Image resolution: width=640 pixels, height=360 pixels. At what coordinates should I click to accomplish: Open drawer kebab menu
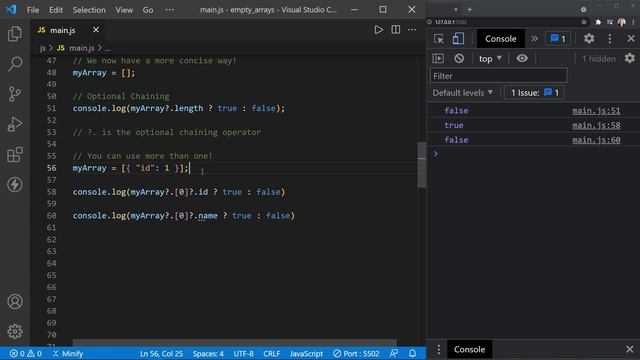point(438,349)
